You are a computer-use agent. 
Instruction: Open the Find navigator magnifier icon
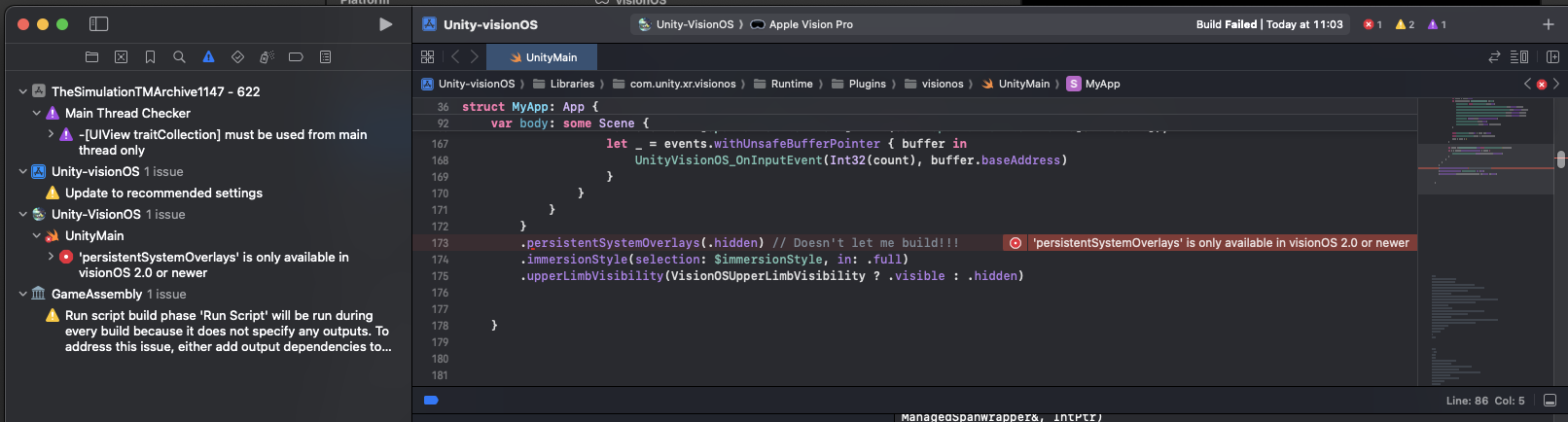tap(179, 57)
